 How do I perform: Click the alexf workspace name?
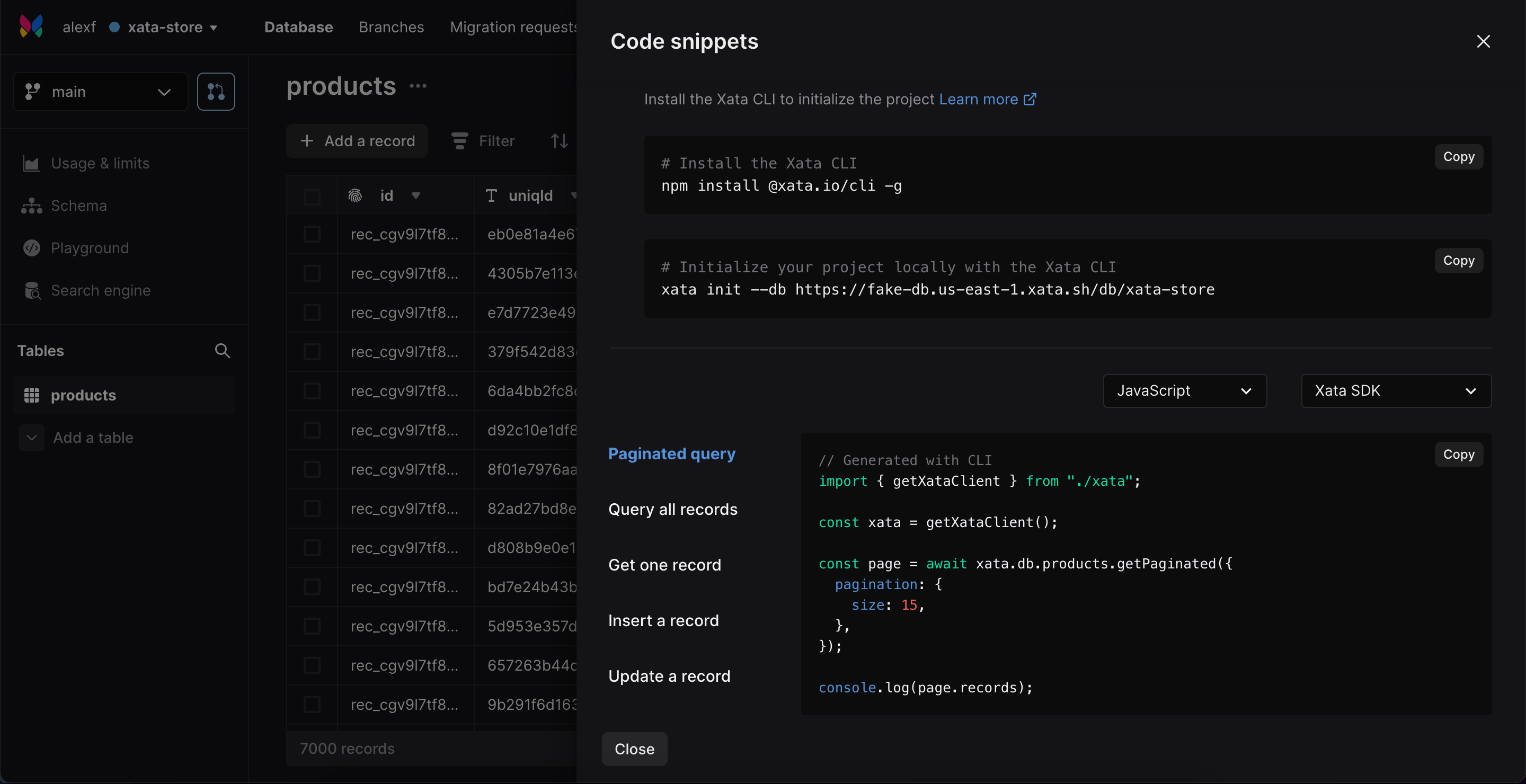point(79,27)
